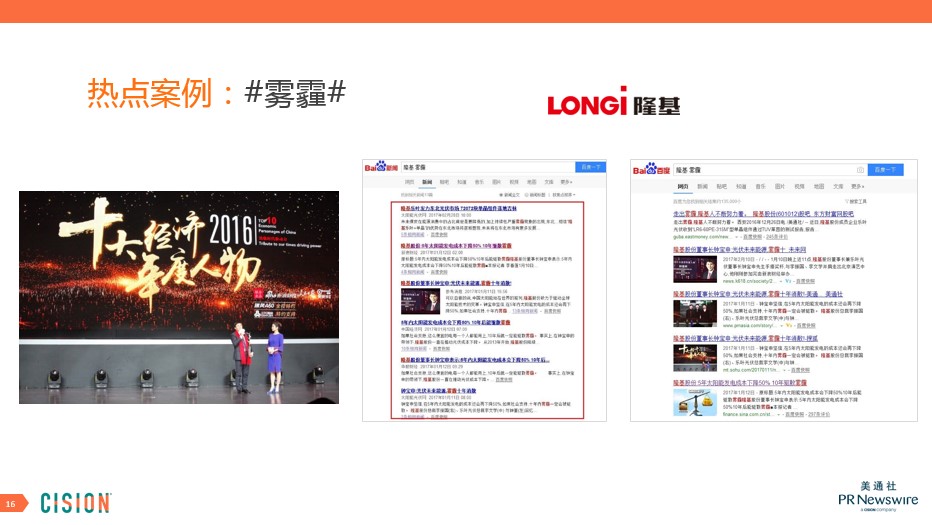Open first news result headline in left screenshot
Viewport: 932px width, 525px height.
tap(458, 209)
